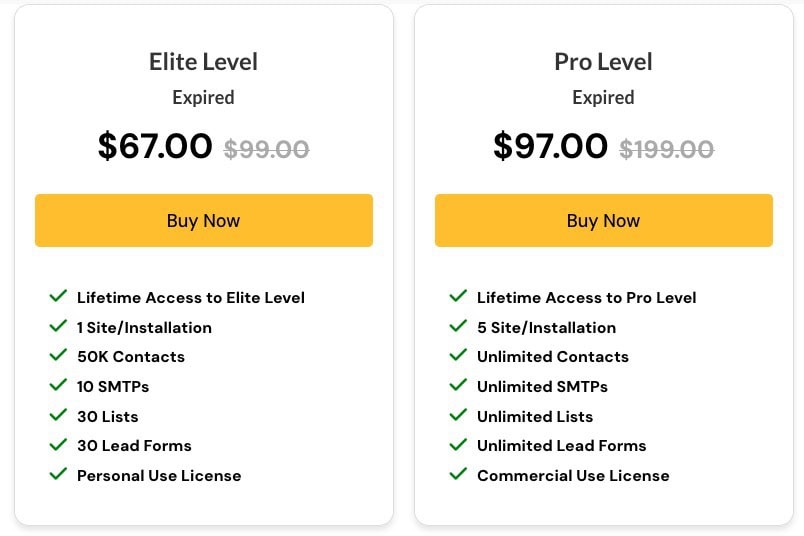The image size is (804, 536).
Task: Click the $67.00 price
Action: click(155, 146)
